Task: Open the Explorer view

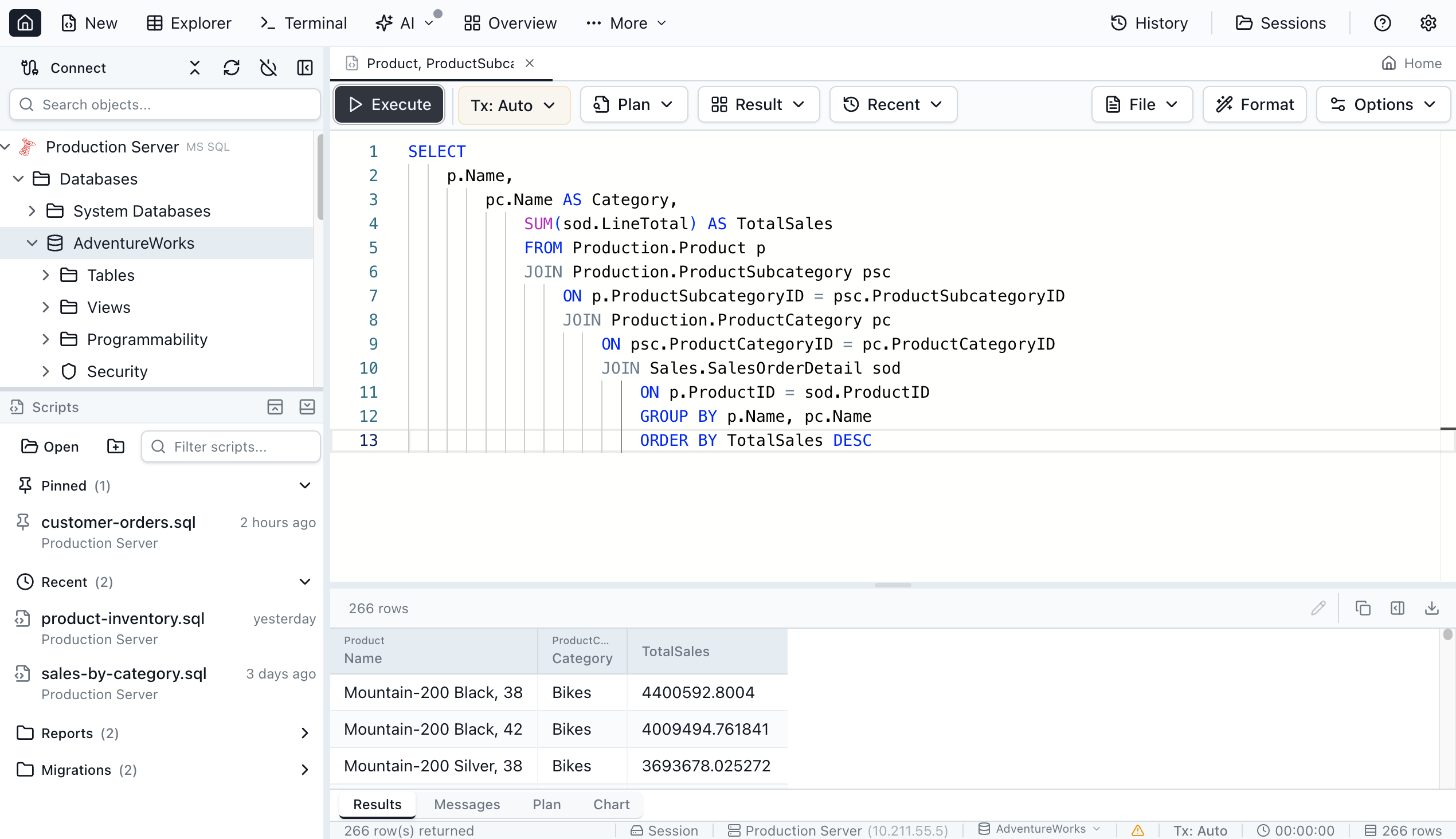Action: pos(189,23)
